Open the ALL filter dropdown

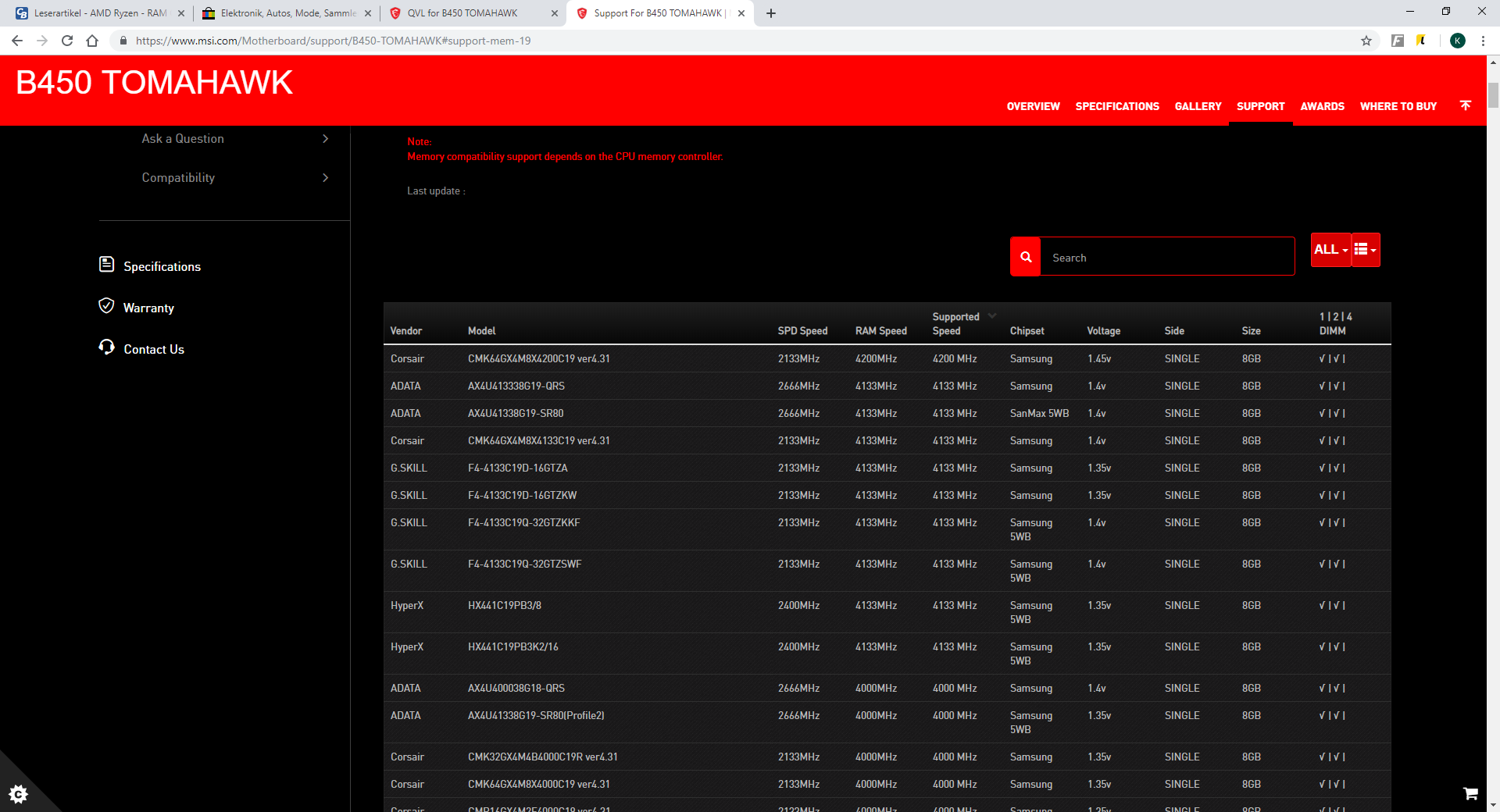click(x=1330, y=250)
